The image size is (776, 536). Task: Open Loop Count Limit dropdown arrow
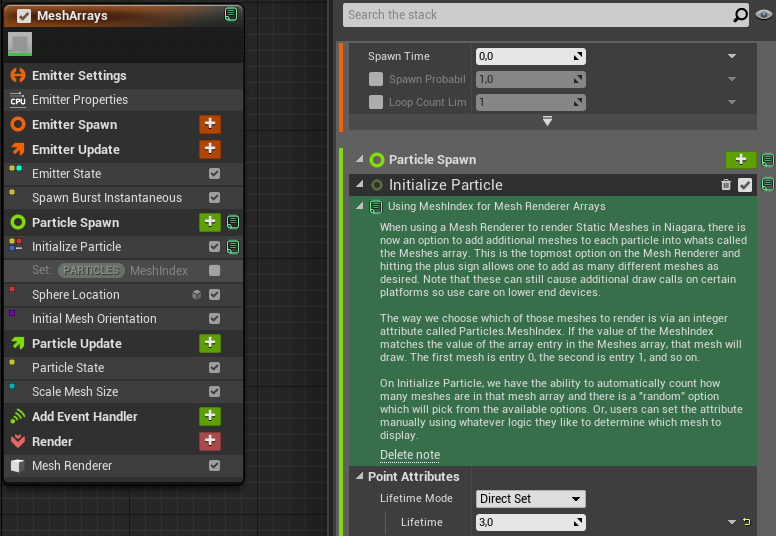[x=732, y=102]
